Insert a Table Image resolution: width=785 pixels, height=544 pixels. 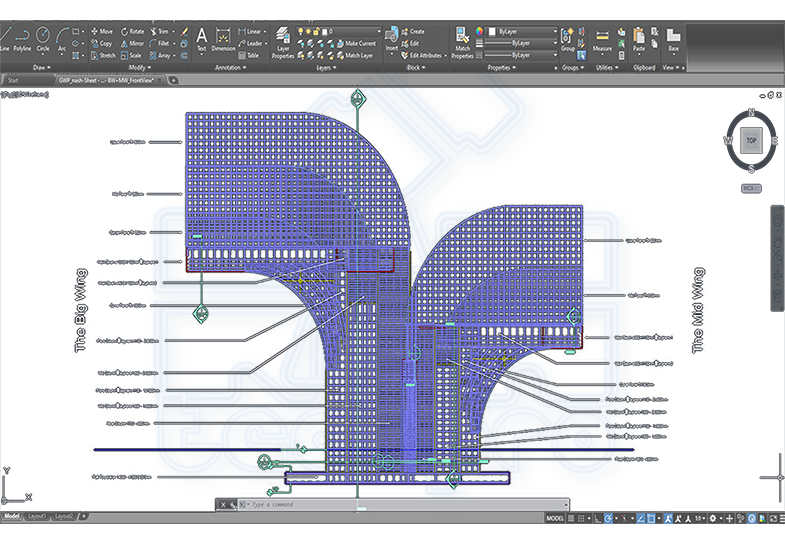[x=248, y=56]
